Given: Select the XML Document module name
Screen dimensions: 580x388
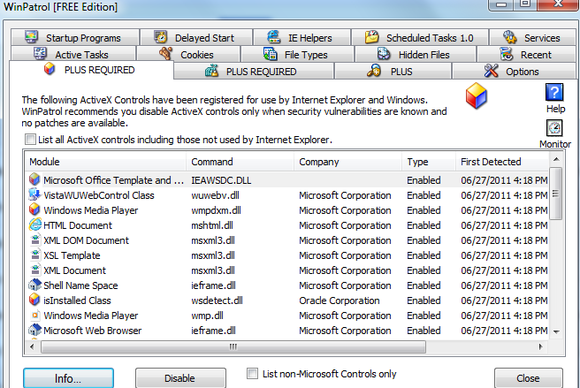Looking at the screenshot, I should pos(75,270).
